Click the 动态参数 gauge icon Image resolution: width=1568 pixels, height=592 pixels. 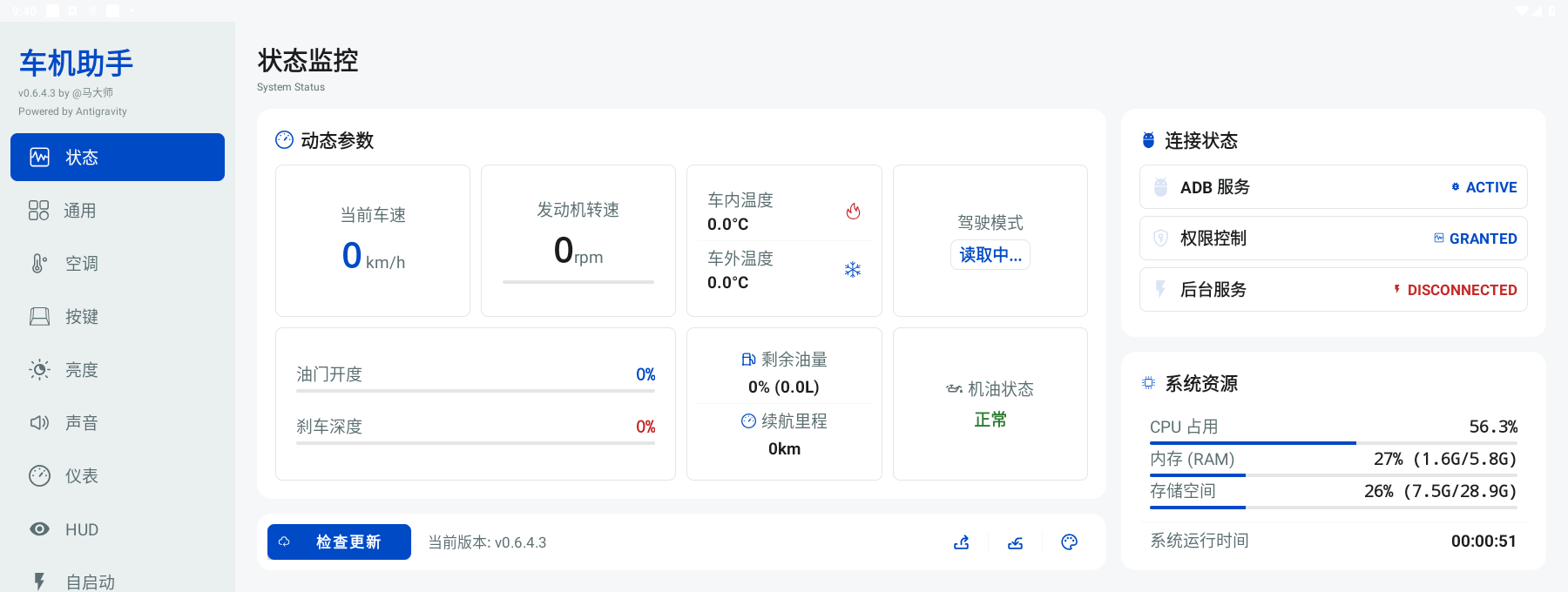(x=285, y=140)
